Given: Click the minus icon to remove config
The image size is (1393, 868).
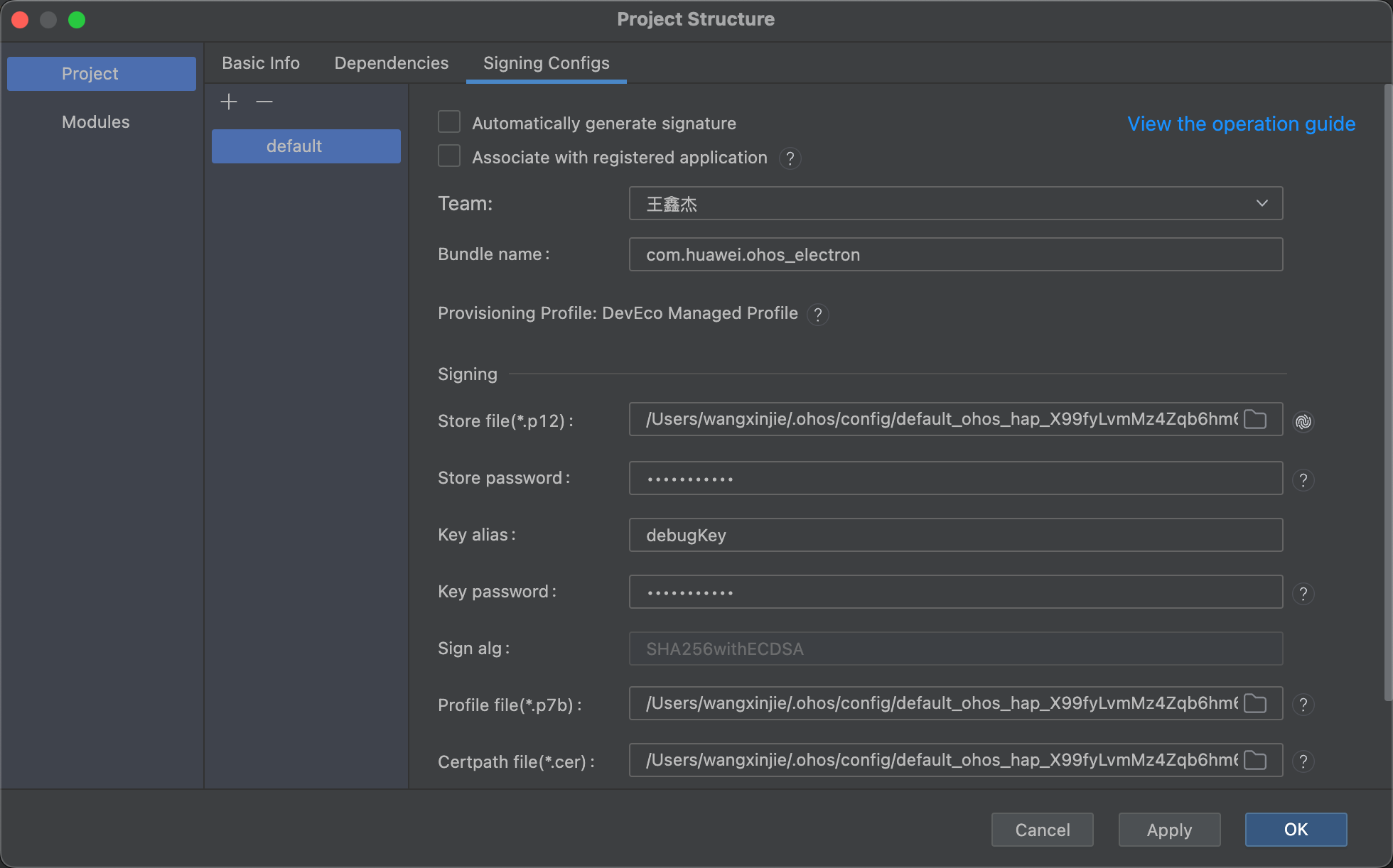Looking at the screenshot, I should click(264, 102).
